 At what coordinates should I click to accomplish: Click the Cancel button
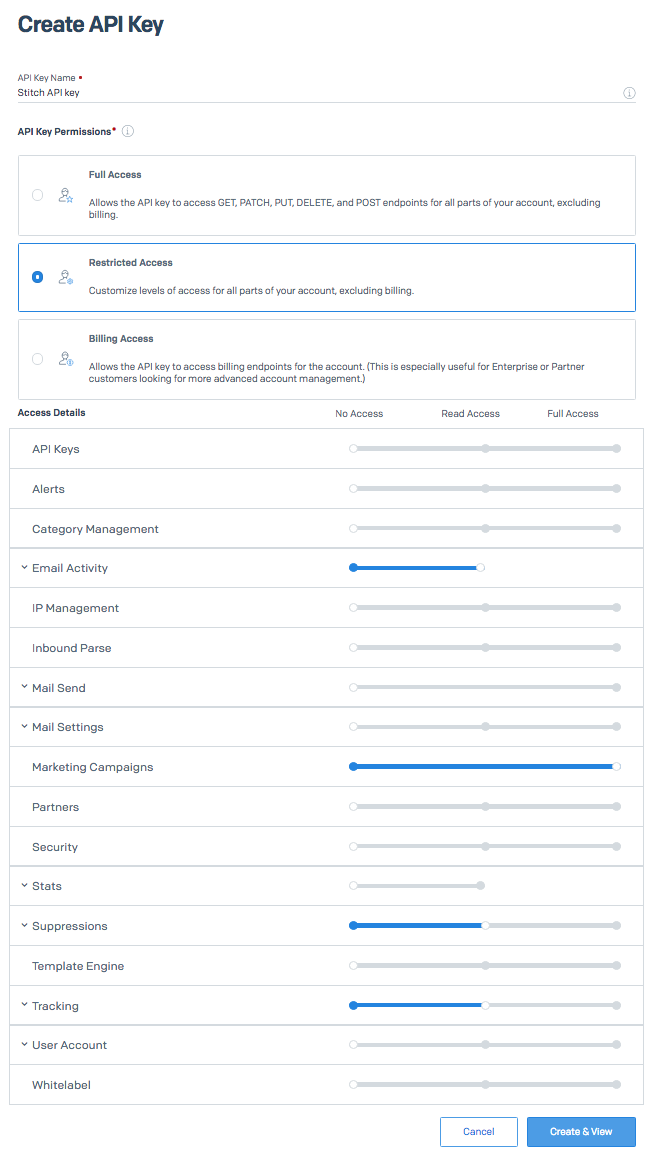[478, 1131]
